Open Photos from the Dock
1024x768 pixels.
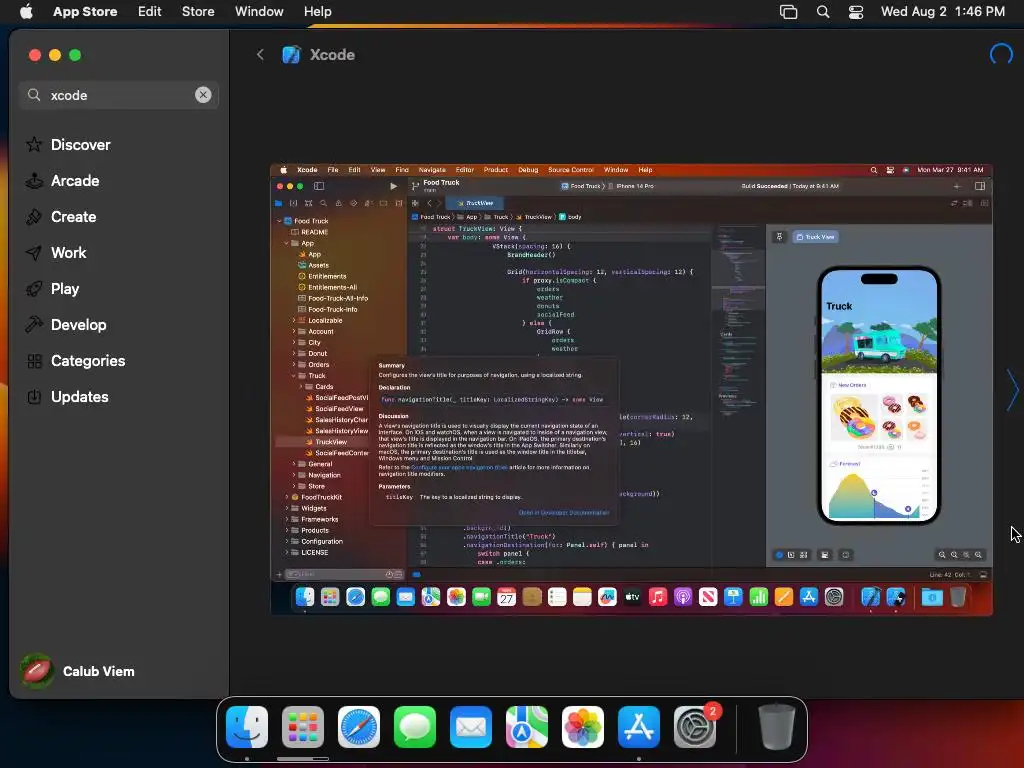pos(583,727)
